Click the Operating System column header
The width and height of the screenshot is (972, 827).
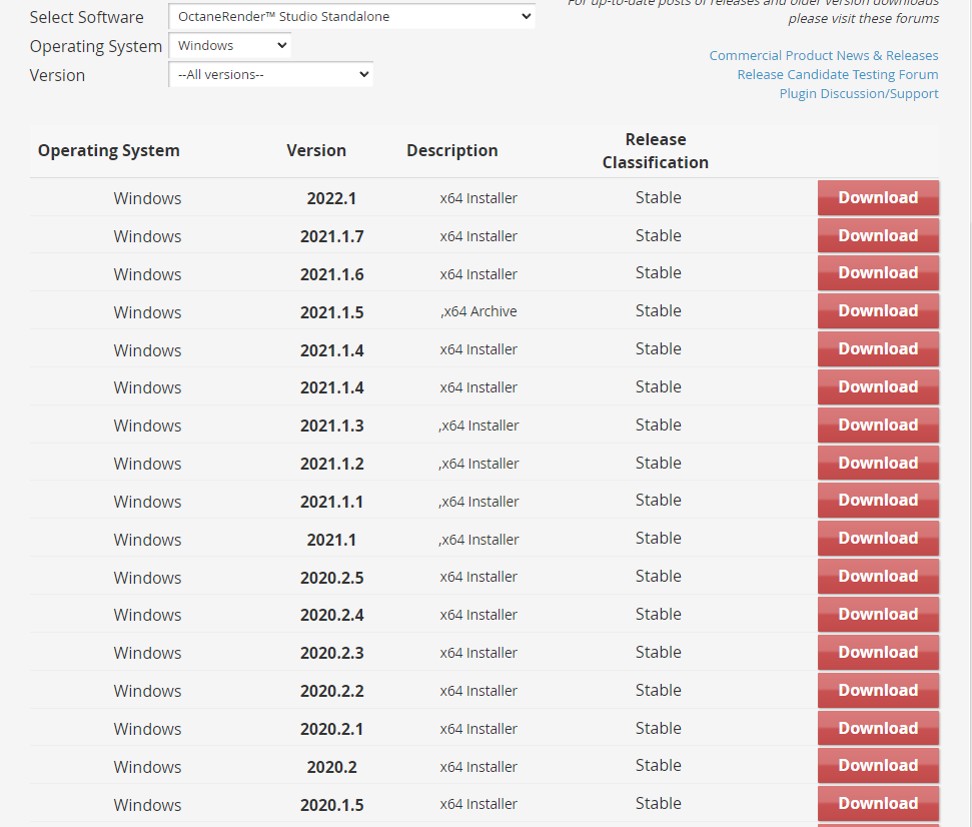pyautogui.click(x=108, y=151)
